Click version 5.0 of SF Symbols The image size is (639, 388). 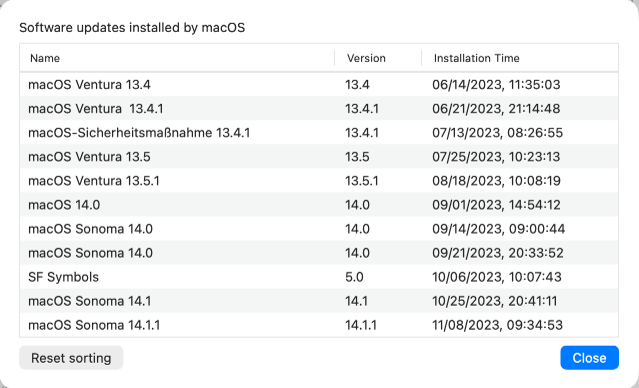point(355,277)
